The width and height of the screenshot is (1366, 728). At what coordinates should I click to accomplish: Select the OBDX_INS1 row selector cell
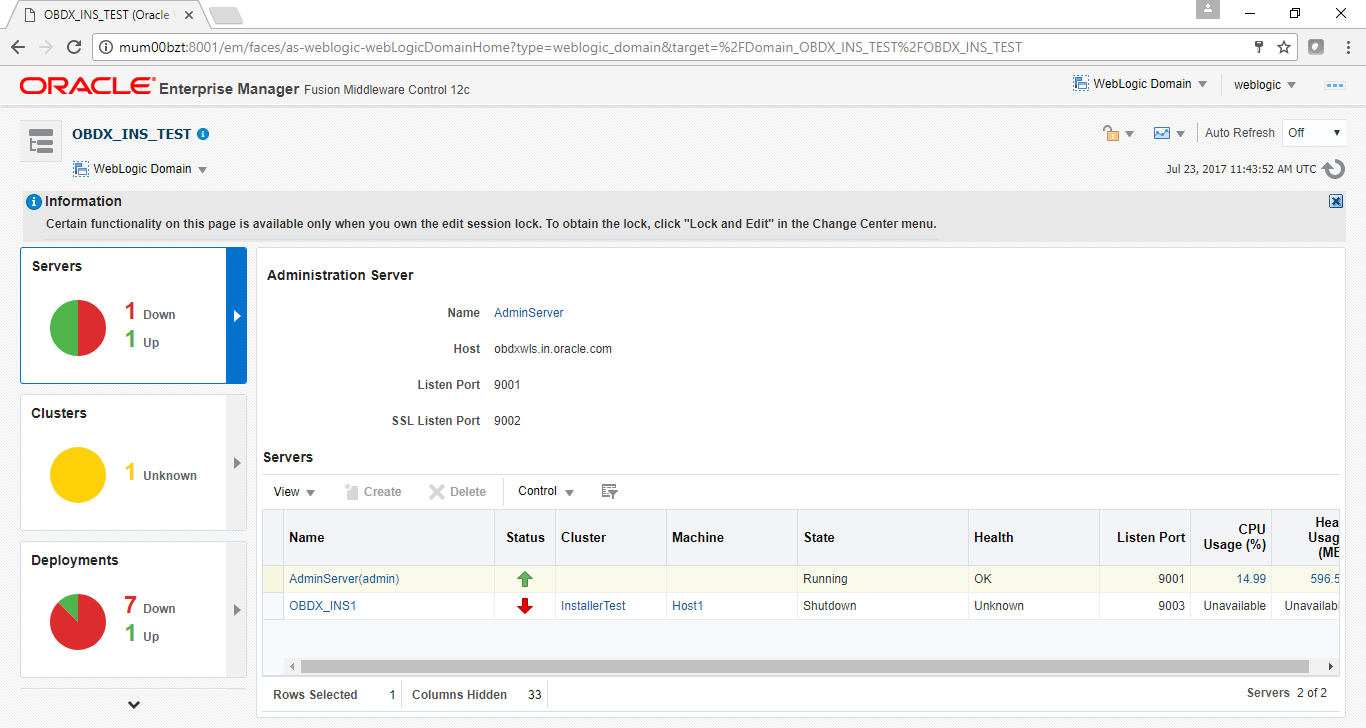tap(273, 606)
